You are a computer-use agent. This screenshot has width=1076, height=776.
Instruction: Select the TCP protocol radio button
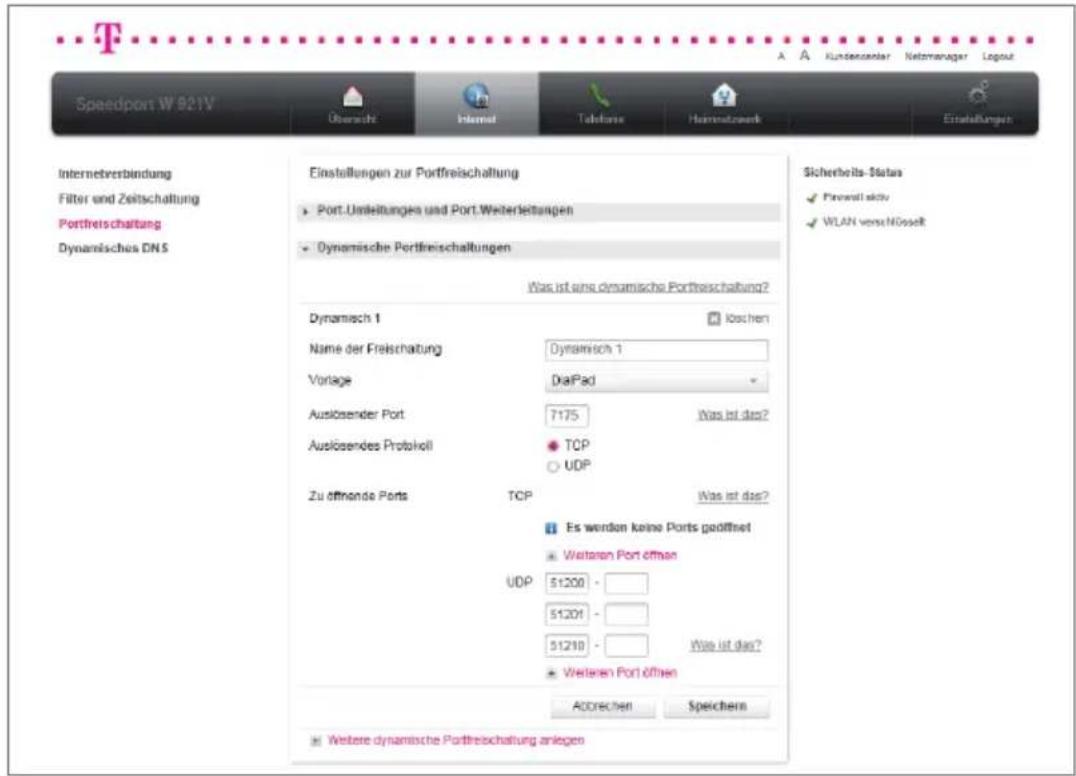coord(552,446)
